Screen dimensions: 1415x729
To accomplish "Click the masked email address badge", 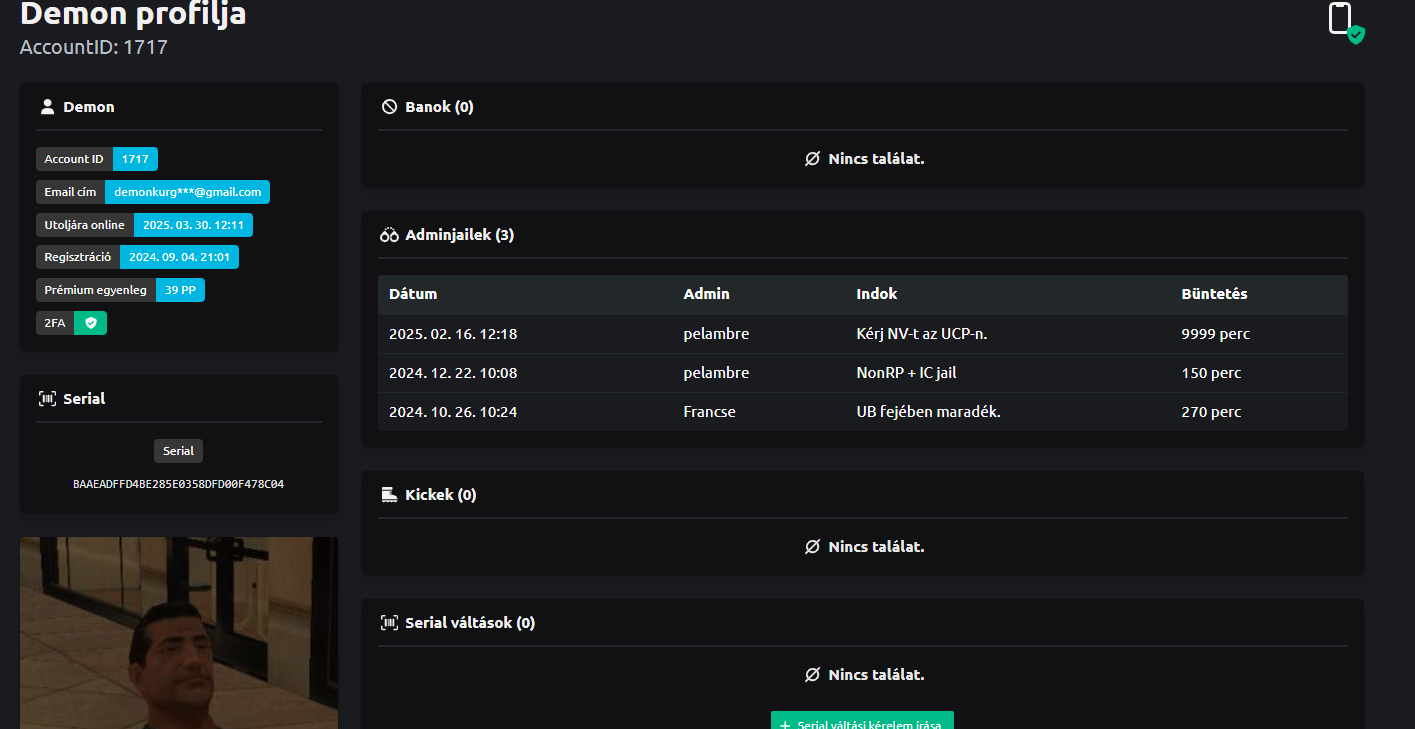I will 187,192.
